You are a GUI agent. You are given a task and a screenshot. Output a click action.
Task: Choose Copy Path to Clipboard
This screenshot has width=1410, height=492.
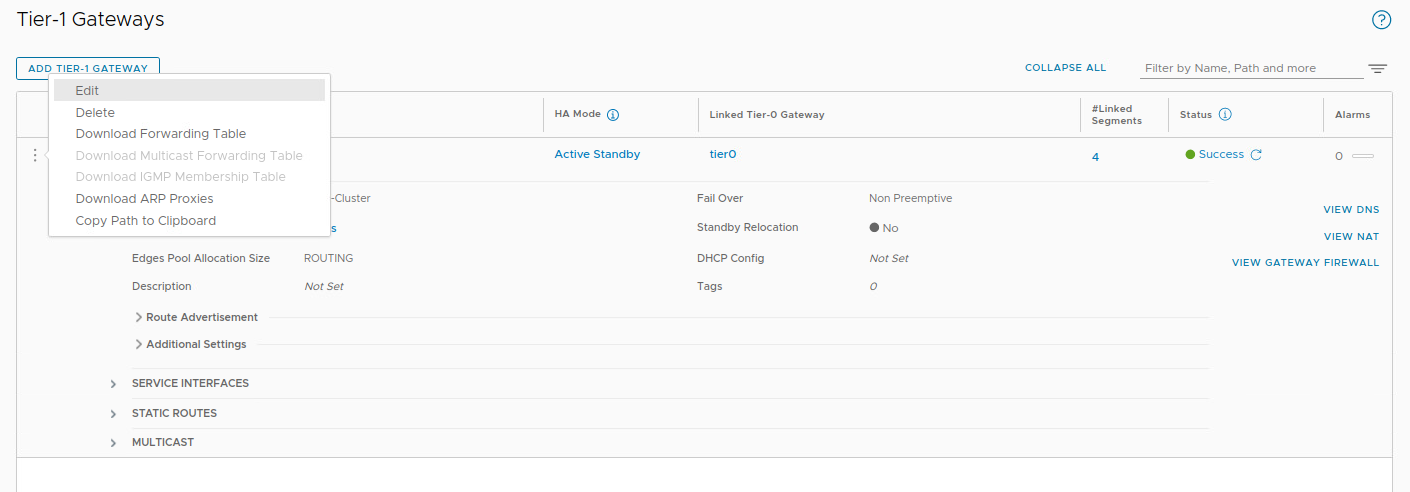[145, 221]
